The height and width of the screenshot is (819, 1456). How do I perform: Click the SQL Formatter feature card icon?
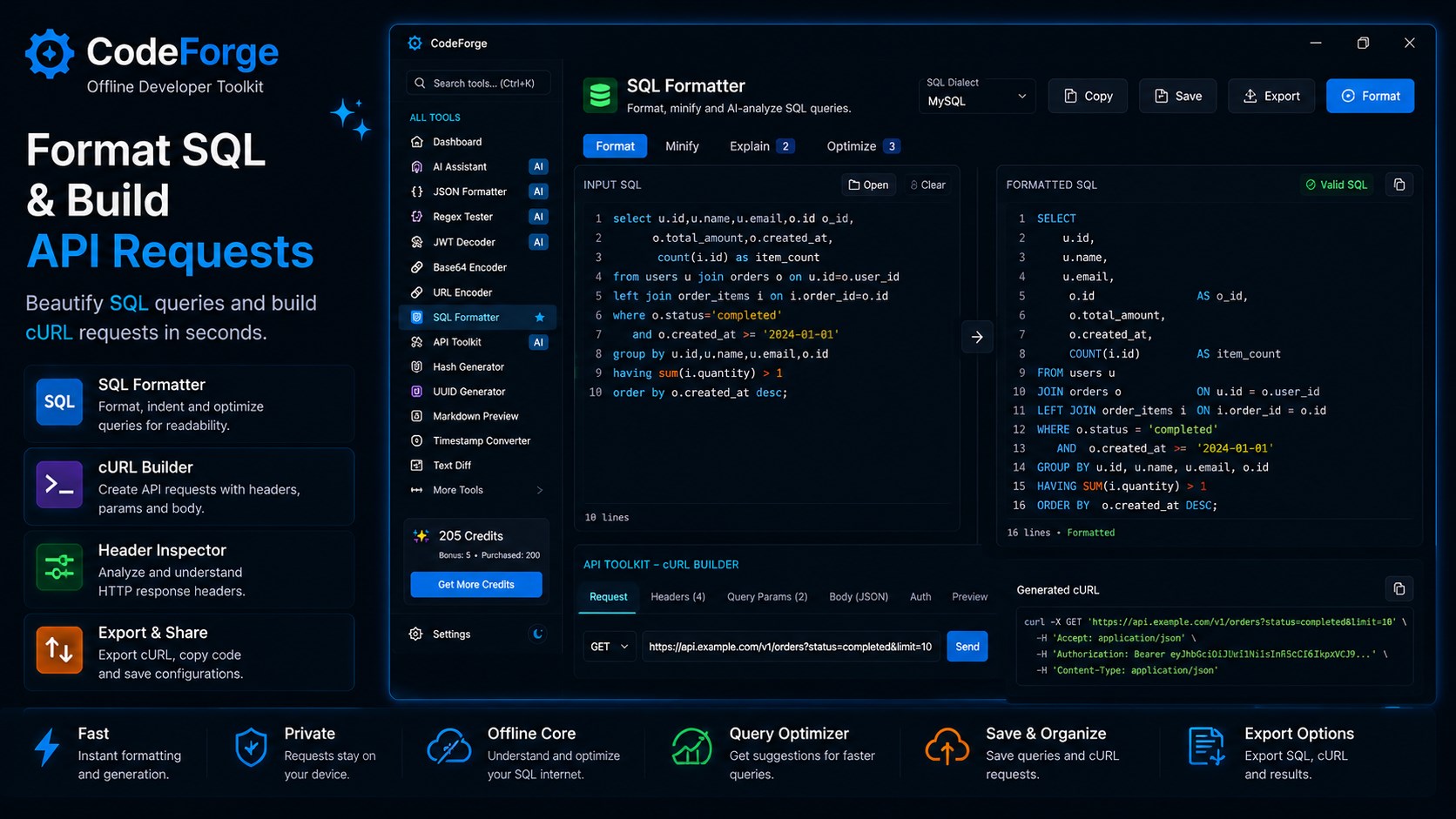tap(59, 401)
